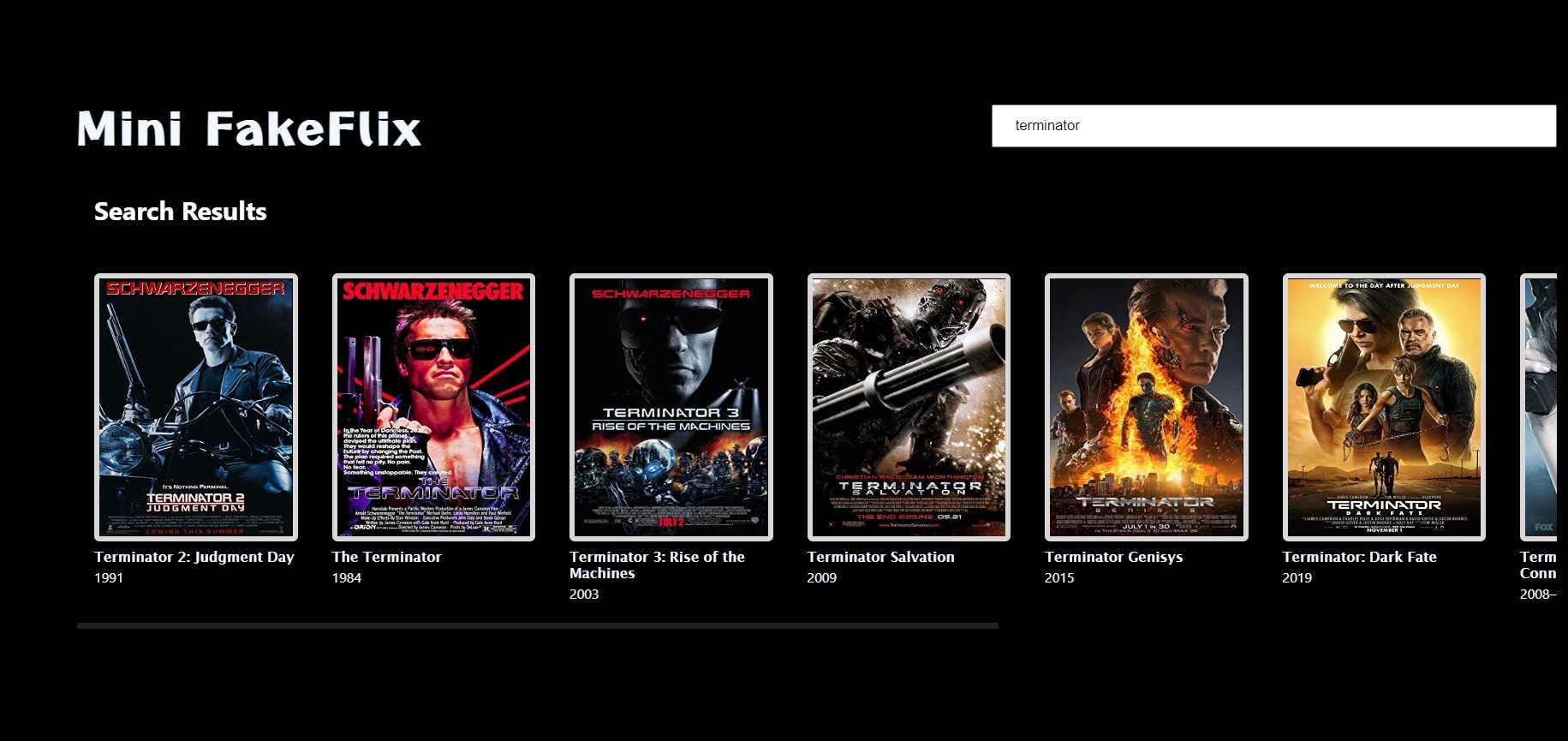1568x741 pixels.
Task: Click the "Terminator Salvation" title text
Action: pos(880,557)
